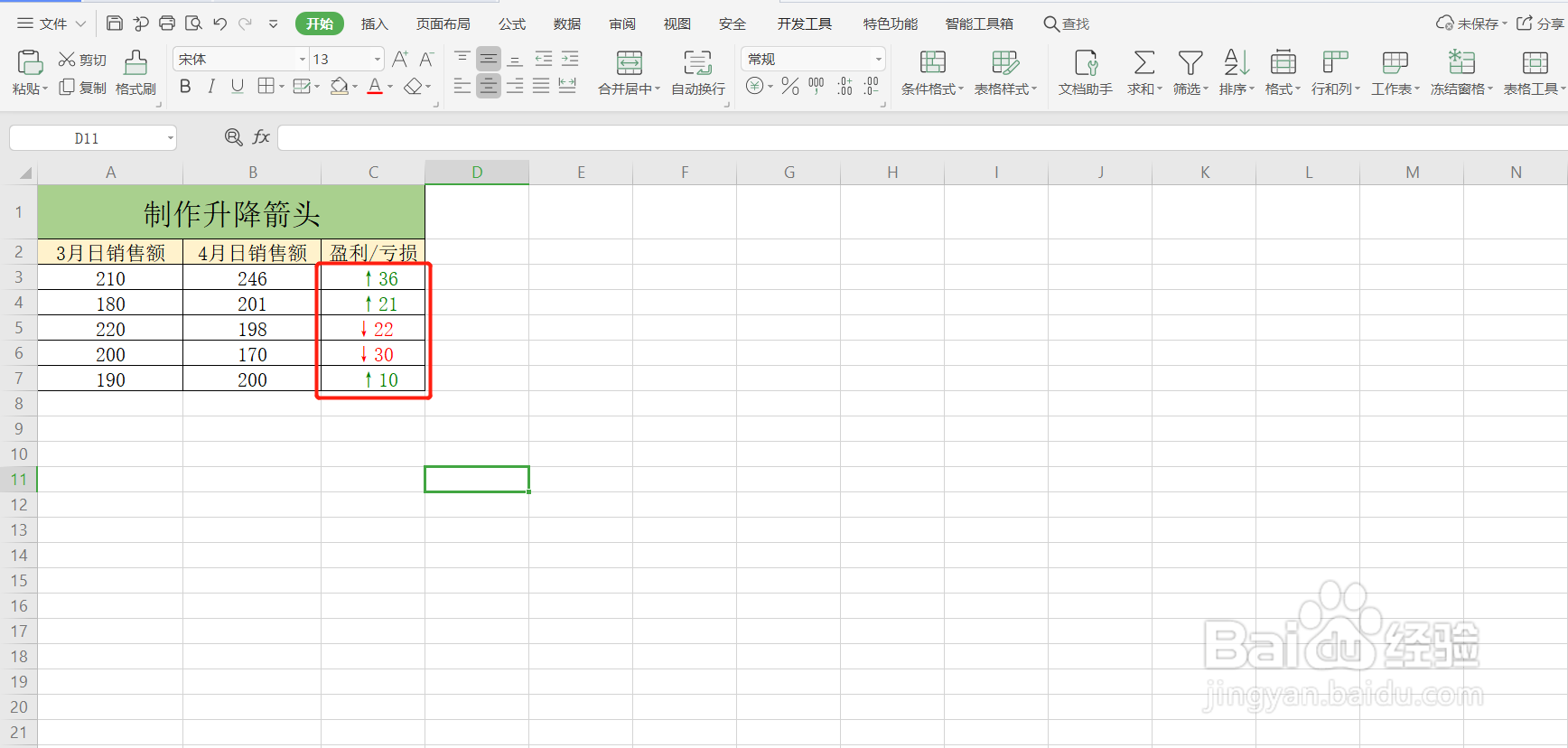The height and width of the screenshot is (748, 1568).
Task: Open the font size 13 dropdown
Action: [x=378, y=60]
